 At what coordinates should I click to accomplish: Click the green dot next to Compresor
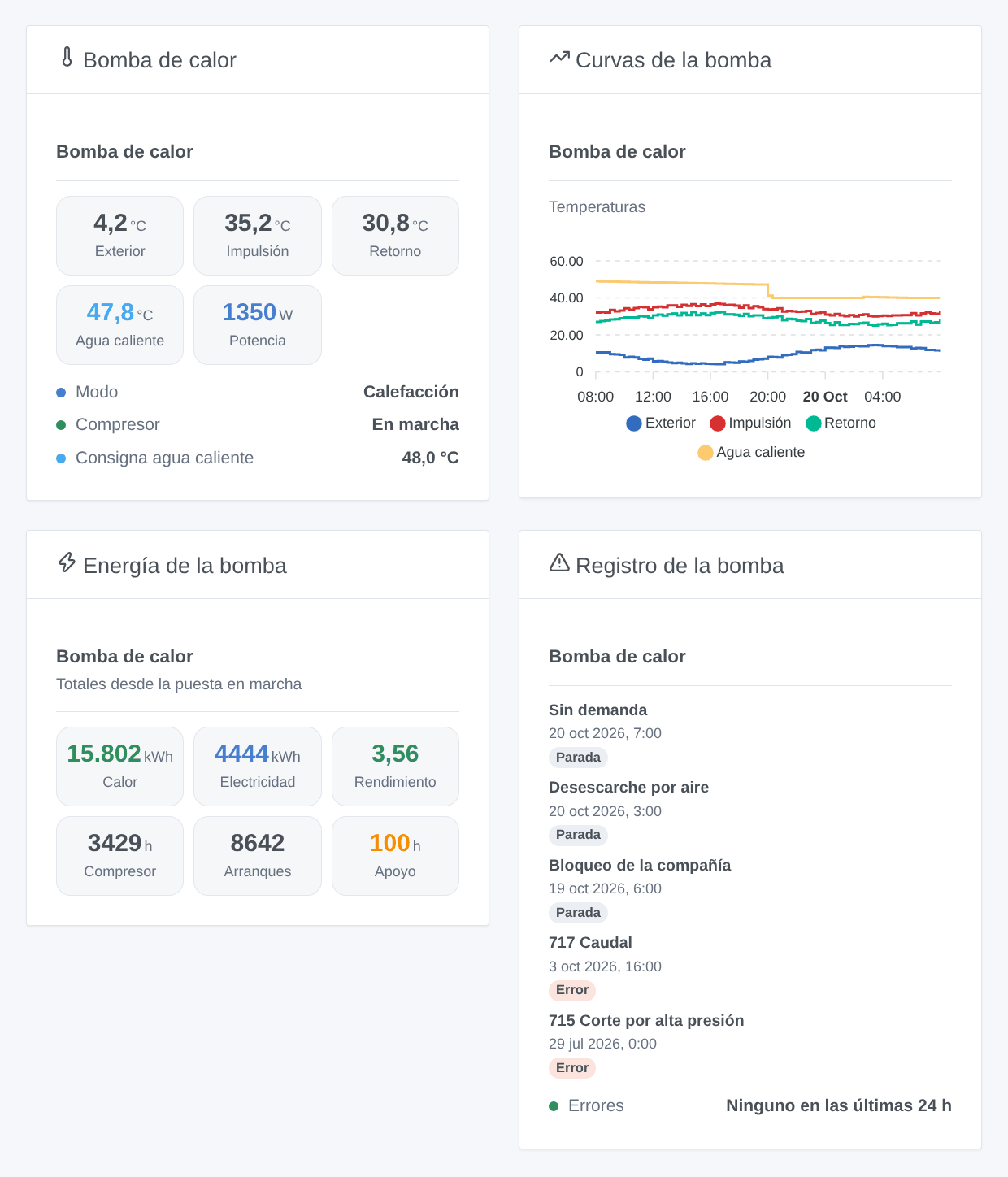pos(61,425)
